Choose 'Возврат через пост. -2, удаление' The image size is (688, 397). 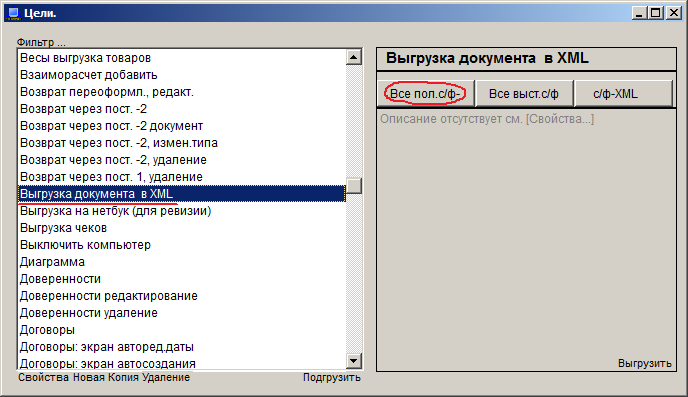(182, 160)
